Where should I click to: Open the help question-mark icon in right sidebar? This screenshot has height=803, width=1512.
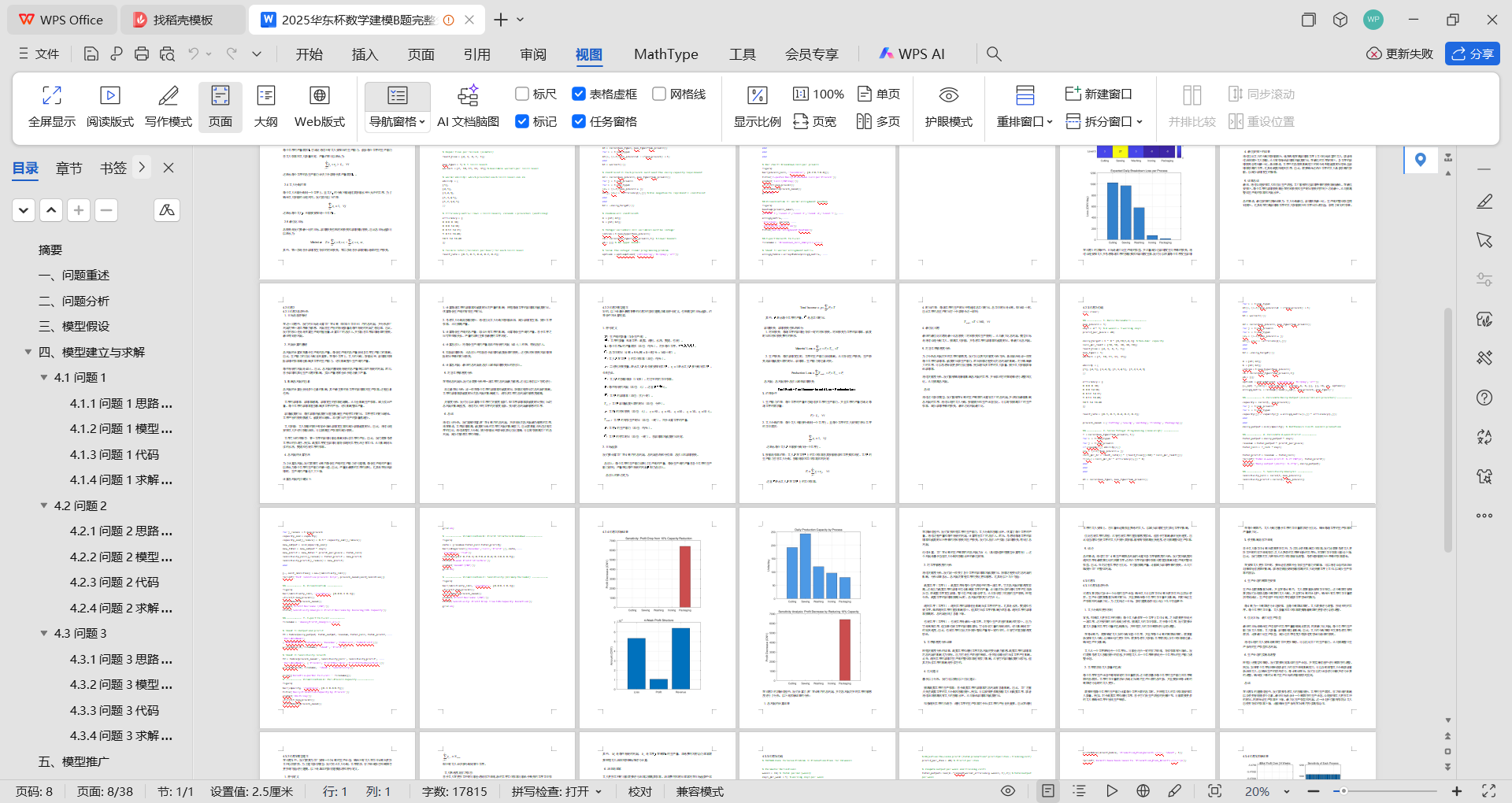click(1484, 398)
